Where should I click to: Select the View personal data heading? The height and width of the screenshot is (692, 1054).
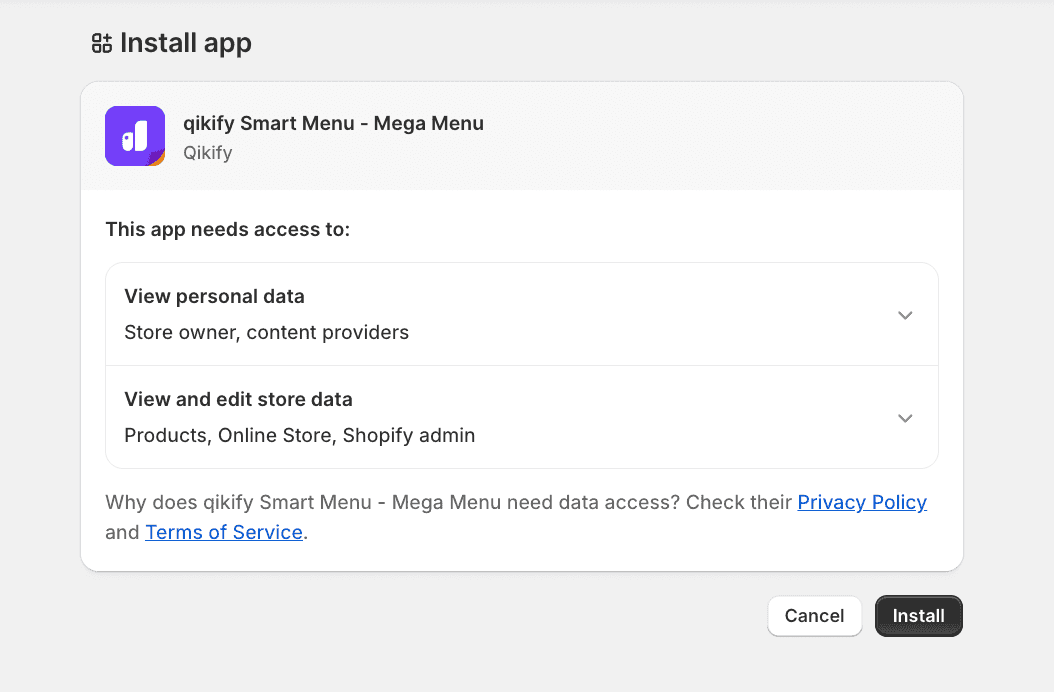pos(214,297)
